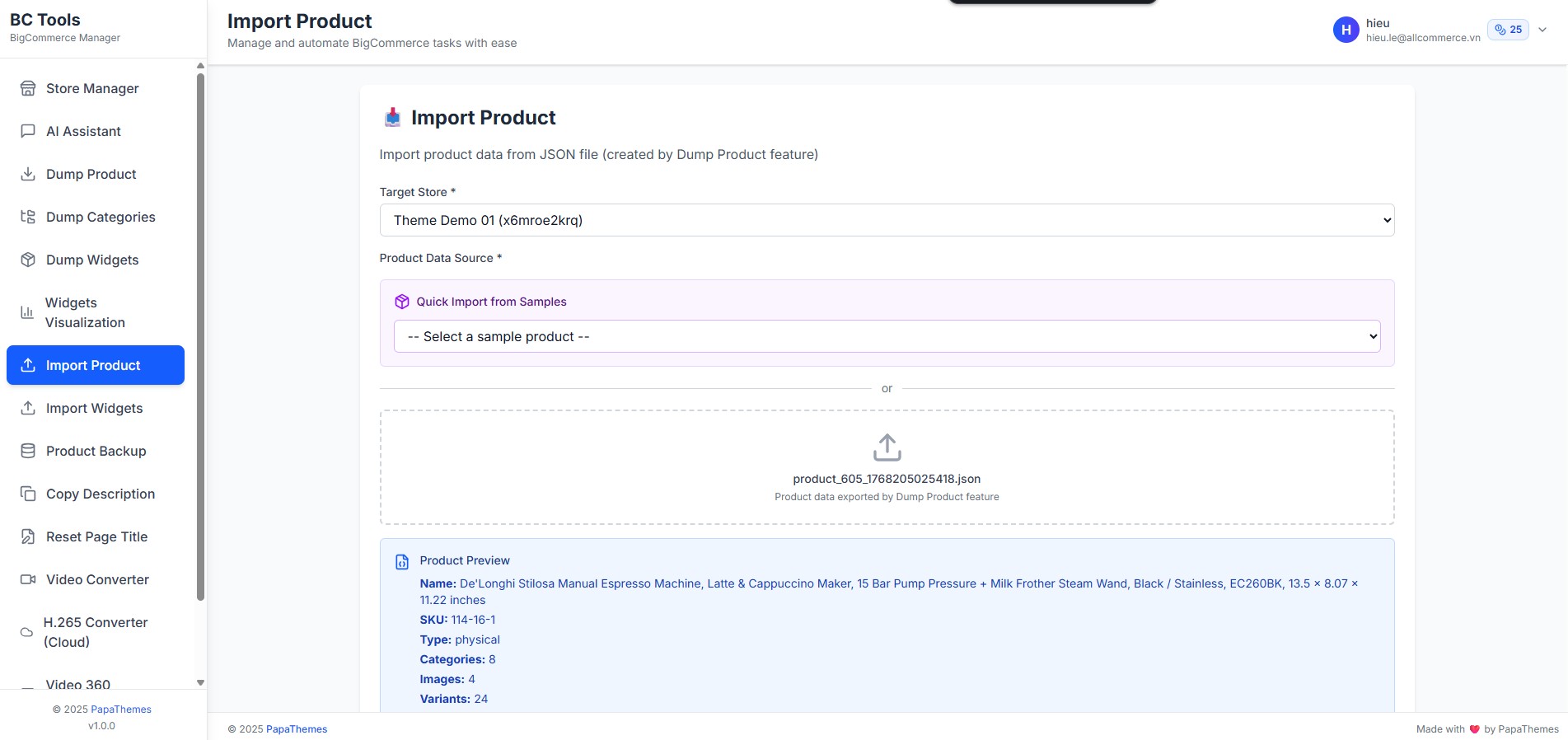Select Copy Description in sidebar
Screen dimensions: 1568x740
pyautogui.click(x=96, y=494)
